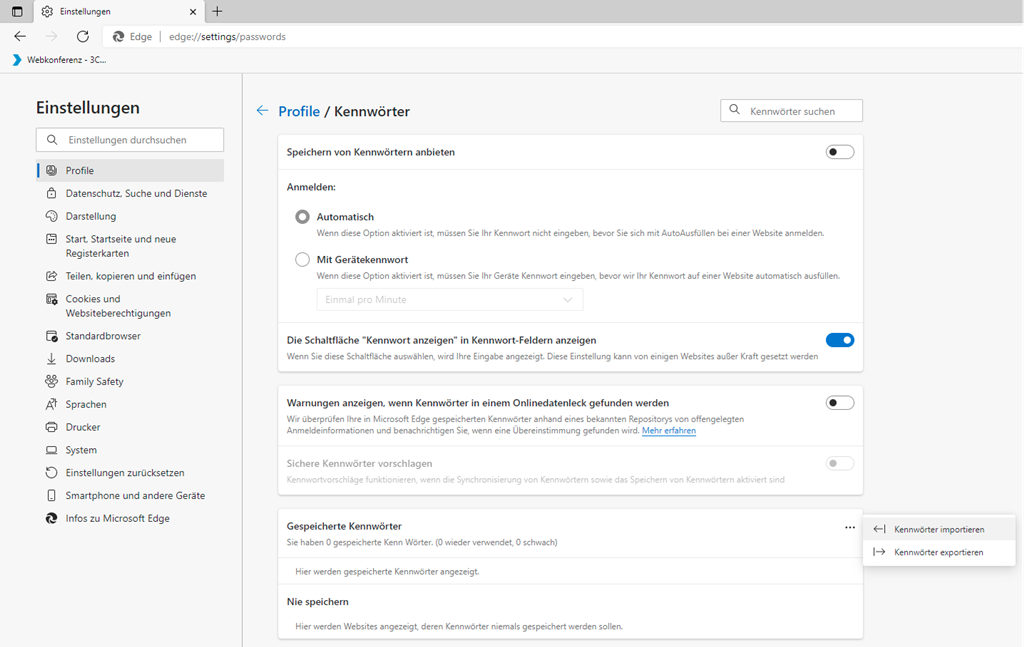Open Family Safety settings icon
Image resolution: width=1024 pixels, height=647 pixels.
[x=52, y=382]
